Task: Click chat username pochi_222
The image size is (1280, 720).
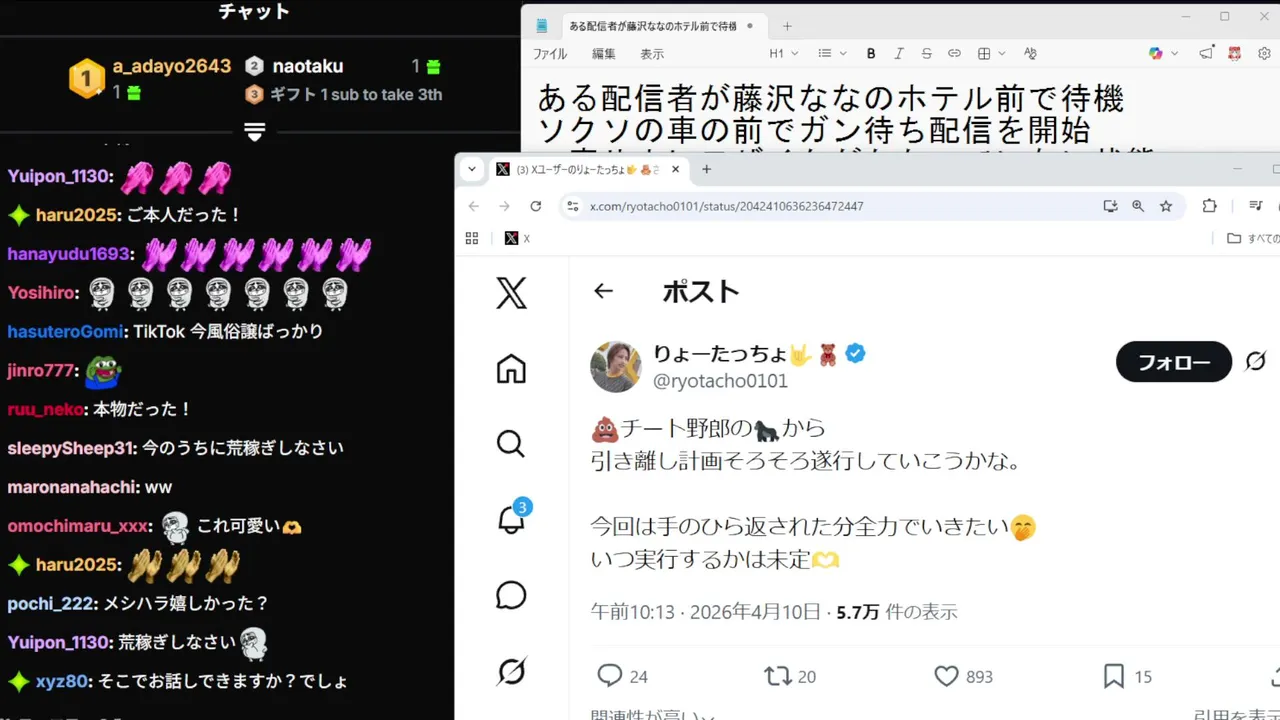Action: coord(51,604)
